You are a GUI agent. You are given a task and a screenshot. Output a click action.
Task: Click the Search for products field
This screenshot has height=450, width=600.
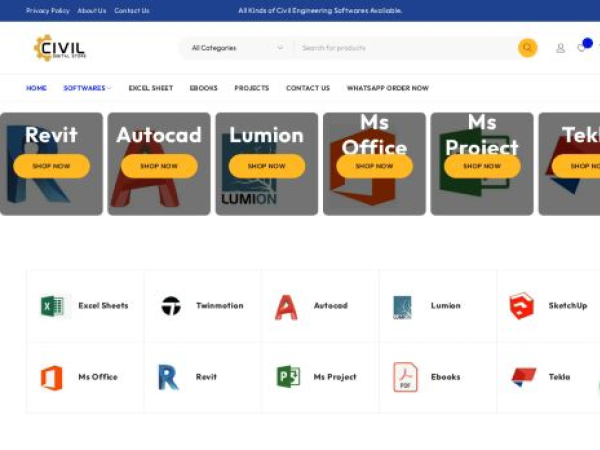406,48
